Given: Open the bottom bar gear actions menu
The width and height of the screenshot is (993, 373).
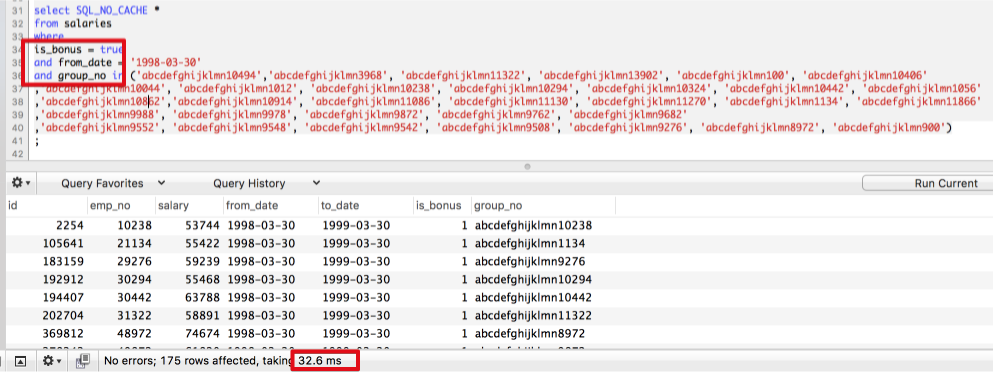Looking at the screenshot, I should click(52, 361).
